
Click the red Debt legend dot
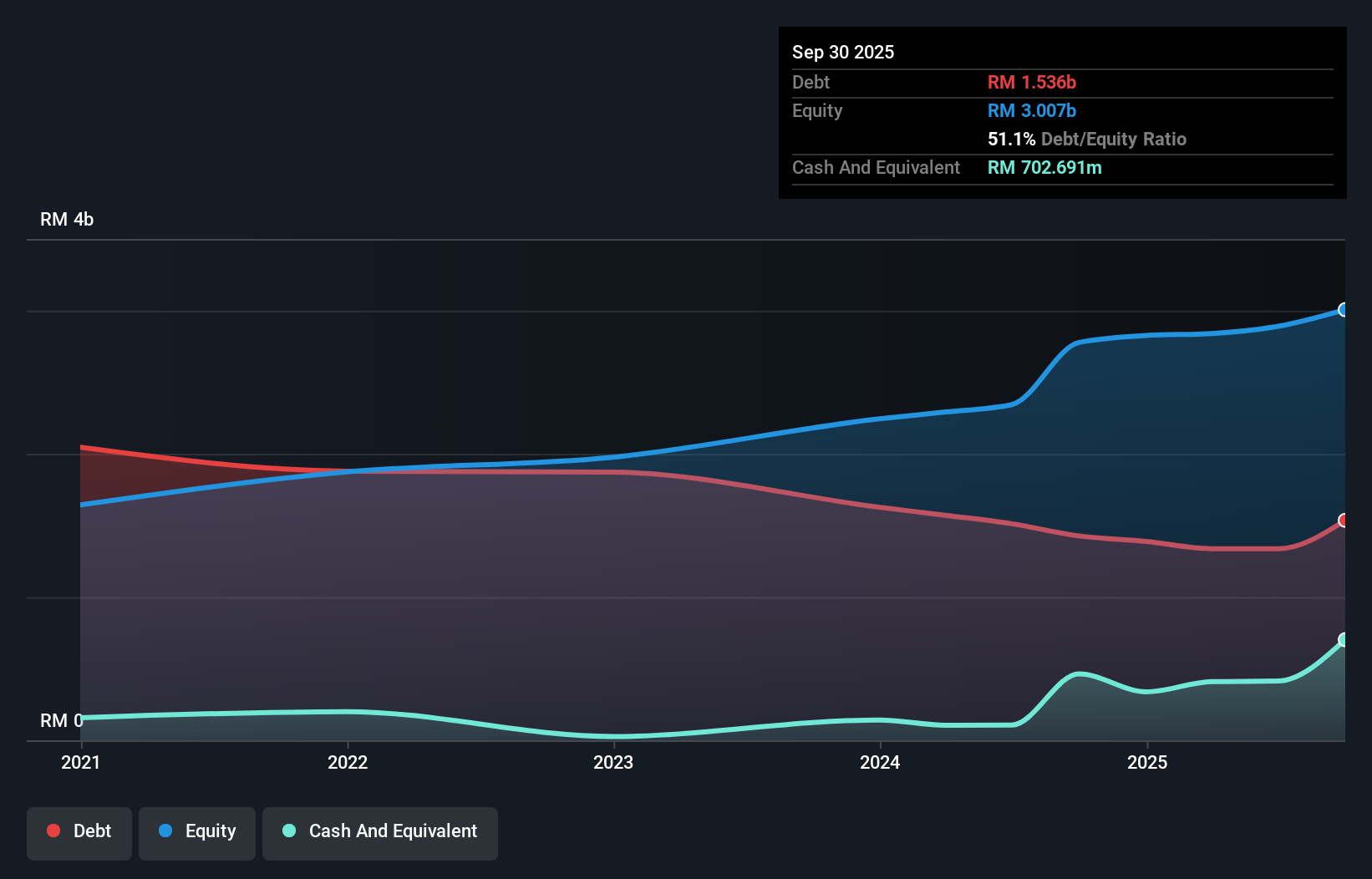[53, 831]
